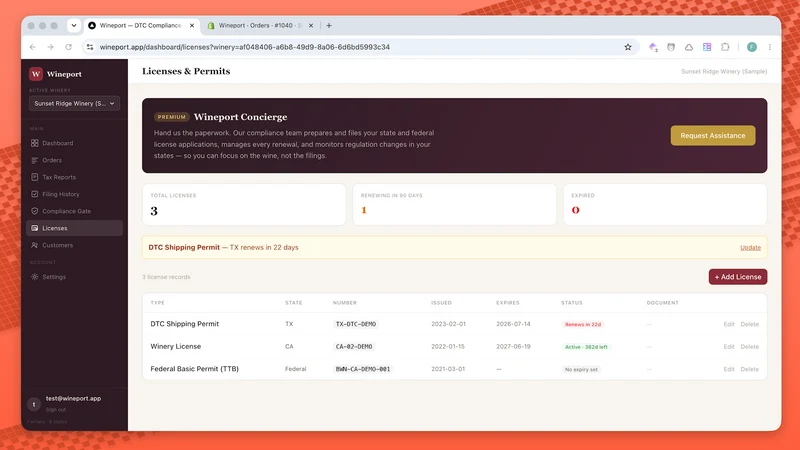Image resolution: width=800 pixels, height=450 pixels.
Task: Open browser extensions puzzle icon
Action: [x=725, y=47]
